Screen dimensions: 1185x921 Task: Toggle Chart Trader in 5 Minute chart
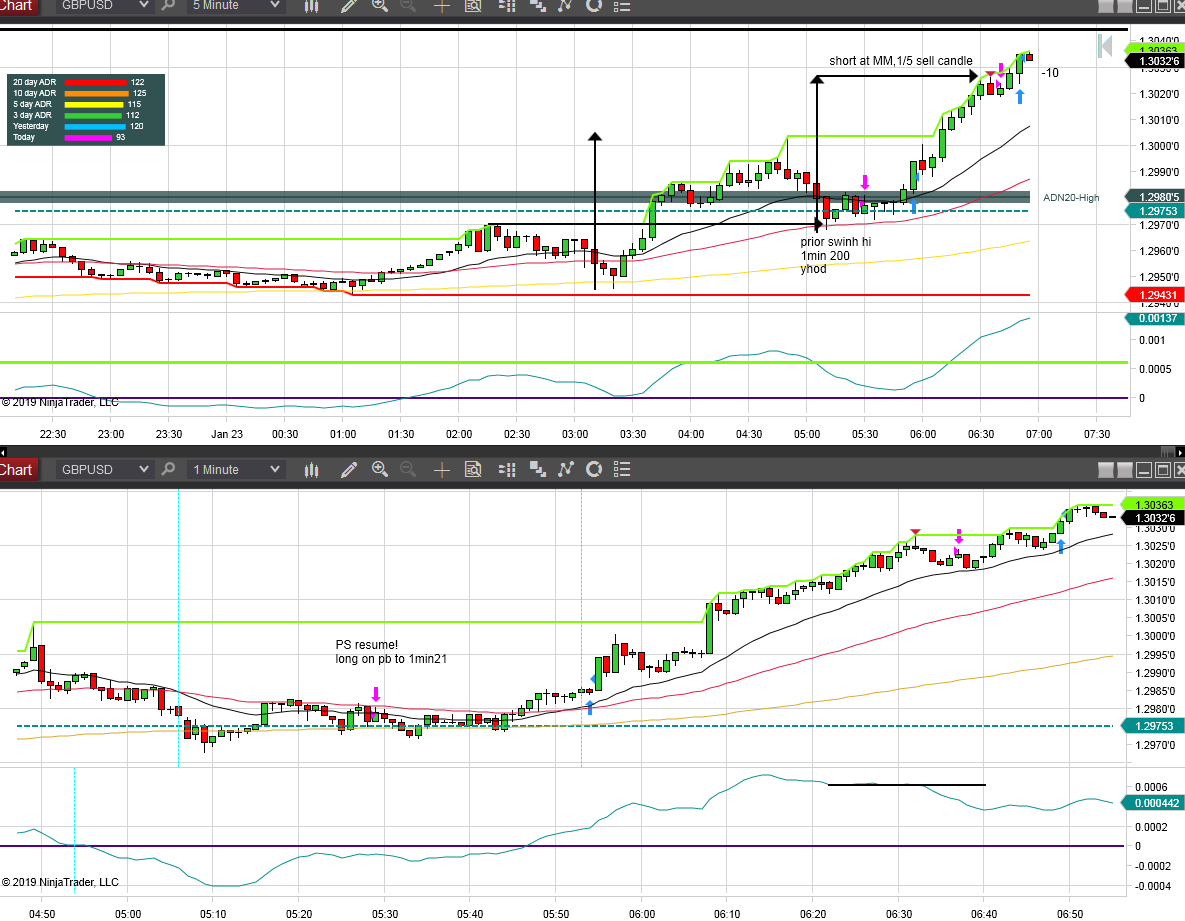(507, 6)
